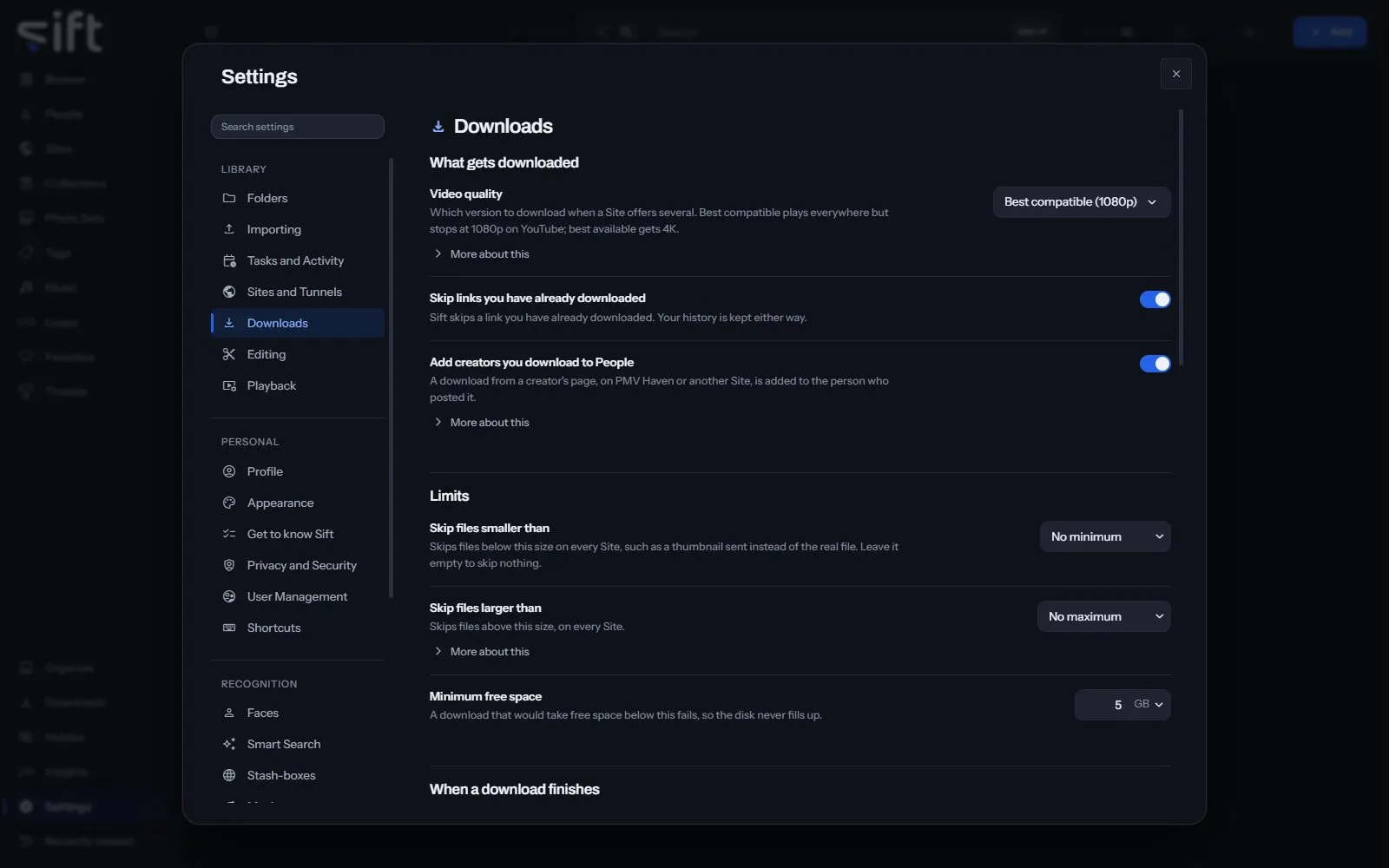Click the Appearance palette icon
This screenshot has width=1389, height=868.
coord(229,503)
